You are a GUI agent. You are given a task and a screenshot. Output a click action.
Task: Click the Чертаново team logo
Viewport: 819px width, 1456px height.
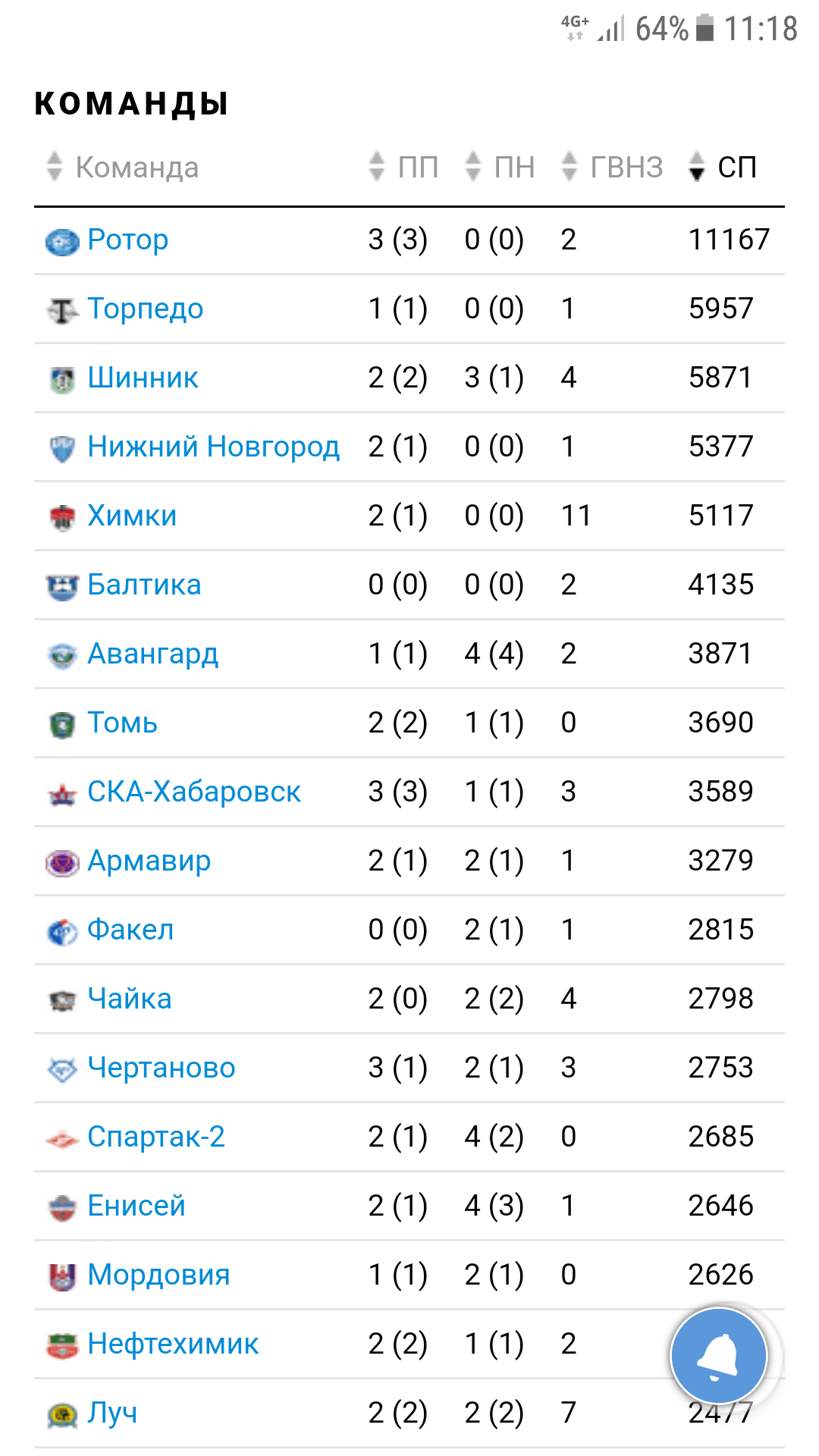coord(62,1069)
